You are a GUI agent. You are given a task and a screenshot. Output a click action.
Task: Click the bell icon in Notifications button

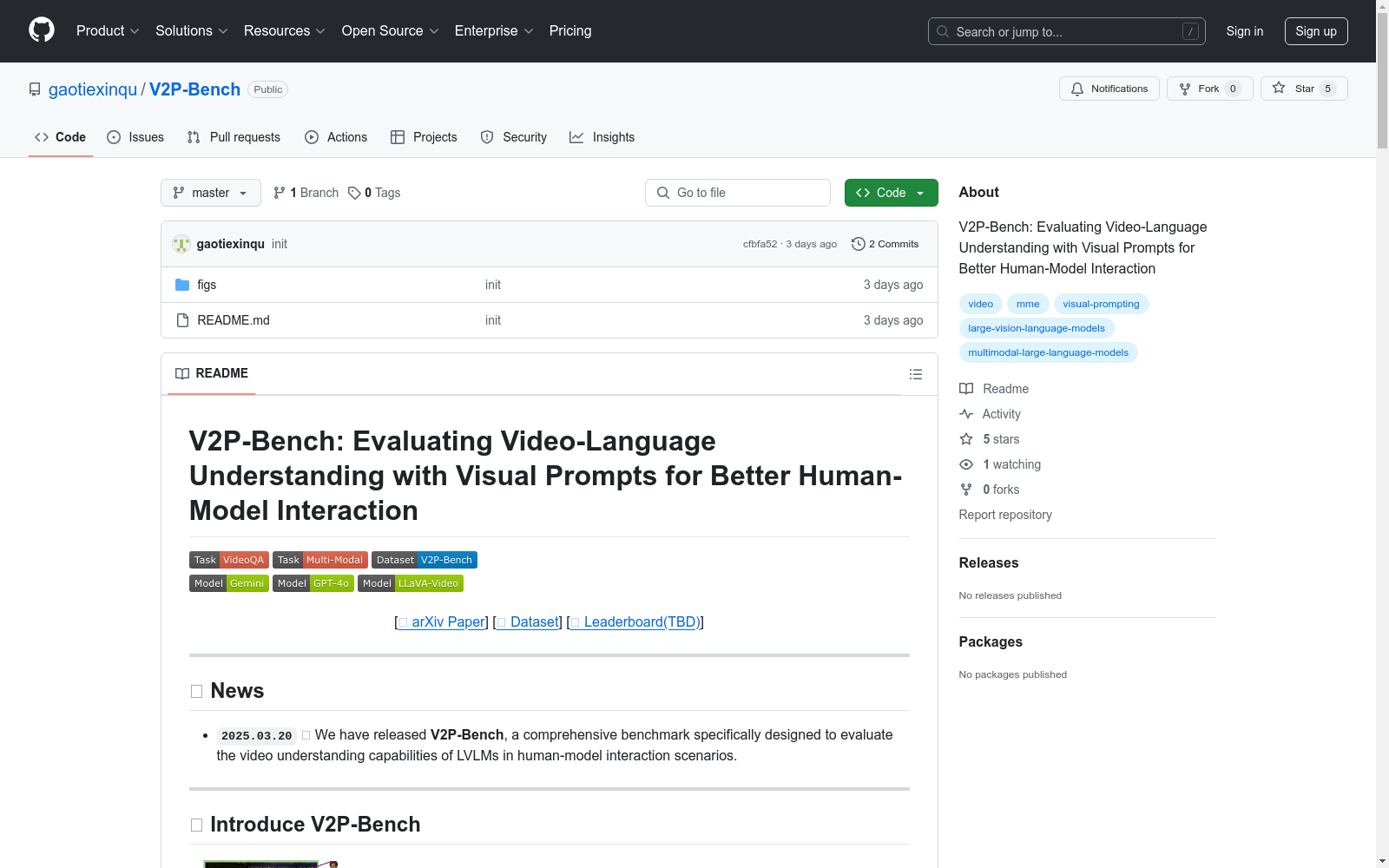1077,89
